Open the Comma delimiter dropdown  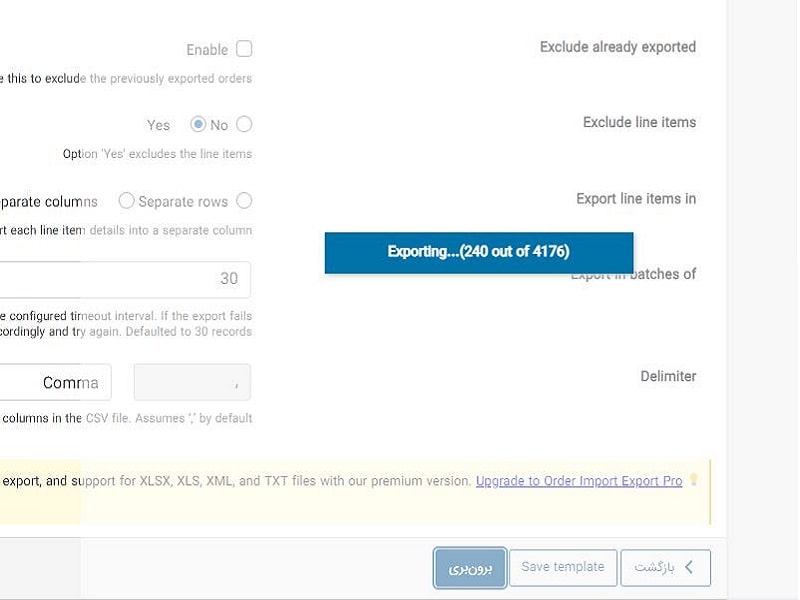pos(56,382)
